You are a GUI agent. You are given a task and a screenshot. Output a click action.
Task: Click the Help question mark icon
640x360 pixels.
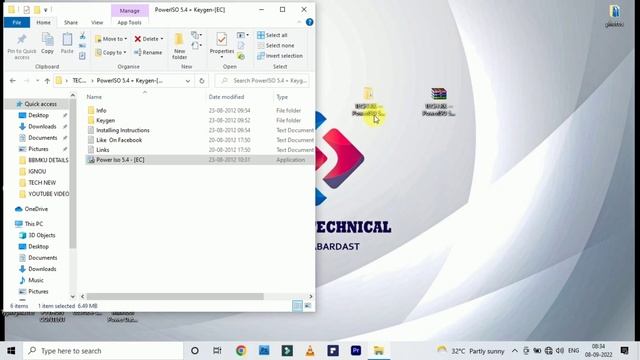(x=309, y=22)
